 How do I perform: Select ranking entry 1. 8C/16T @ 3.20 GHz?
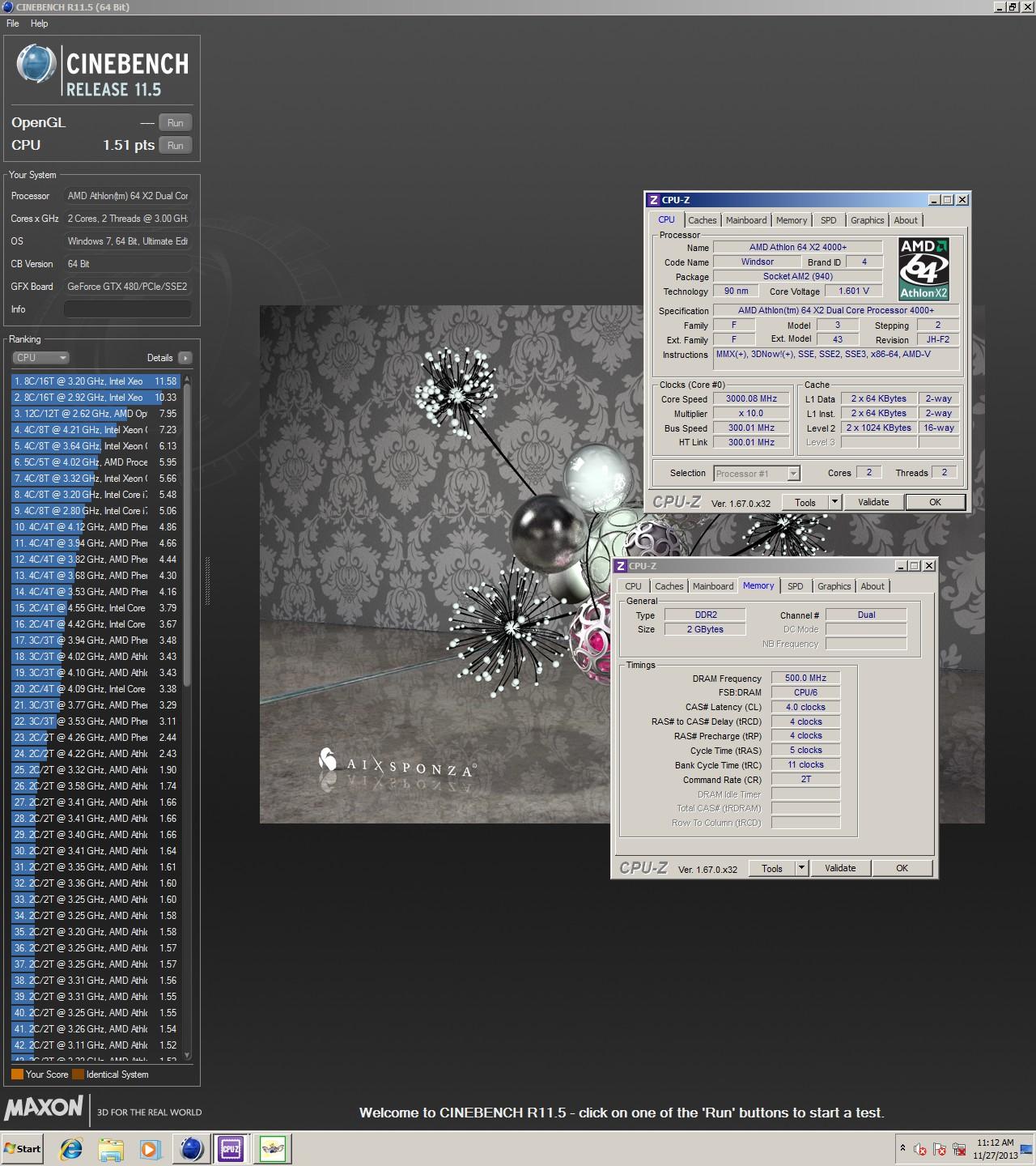click(x=96, y=381)
